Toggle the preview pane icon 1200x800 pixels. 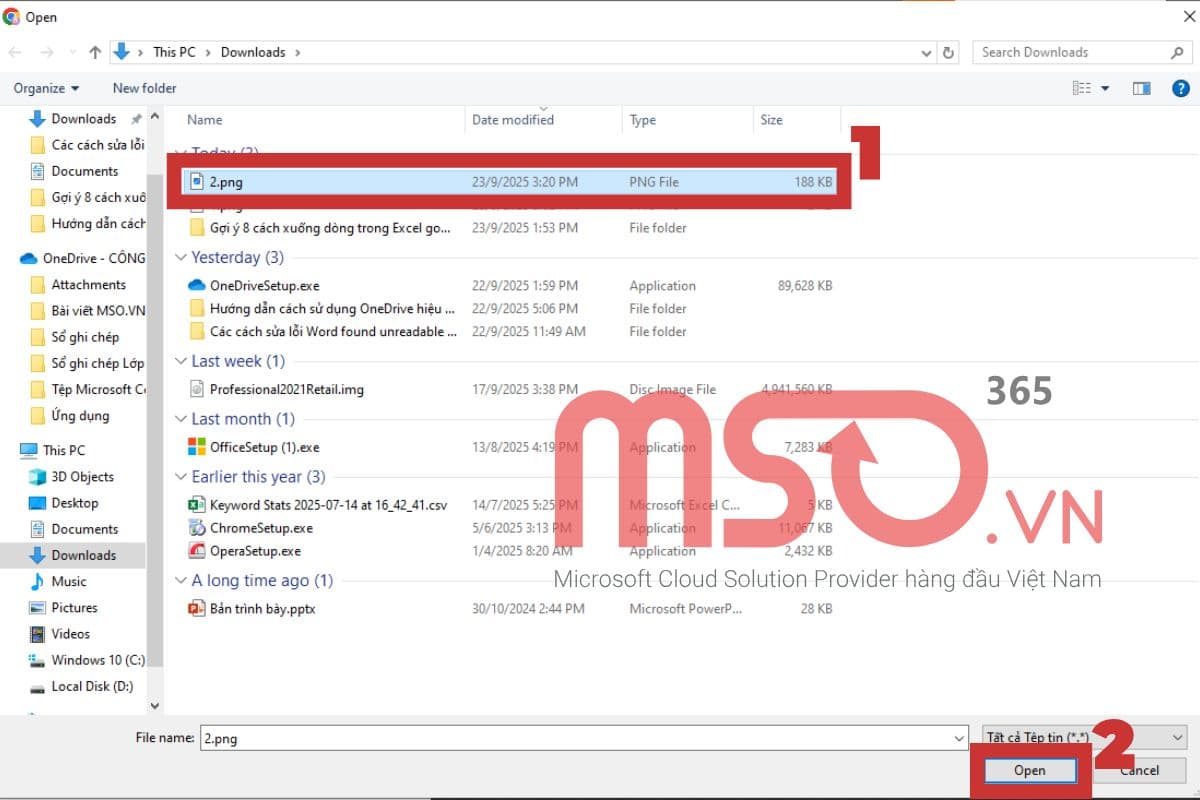[x=1141, y=88]
